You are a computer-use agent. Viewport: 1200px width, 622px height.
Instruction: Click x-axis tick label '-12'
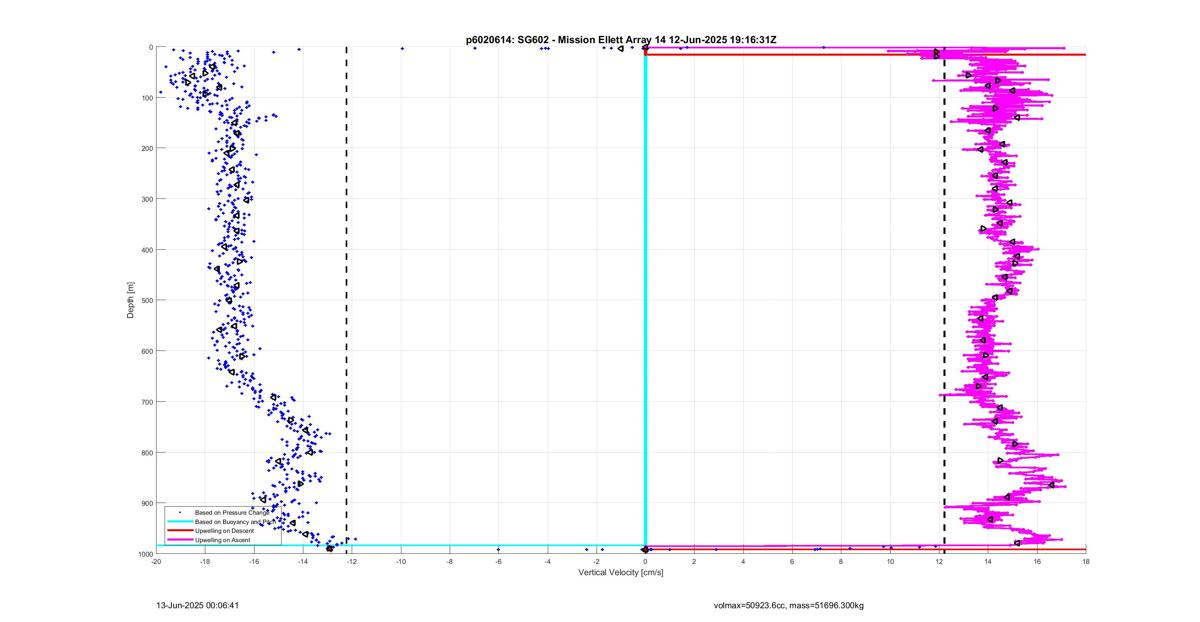pos(352,561)
